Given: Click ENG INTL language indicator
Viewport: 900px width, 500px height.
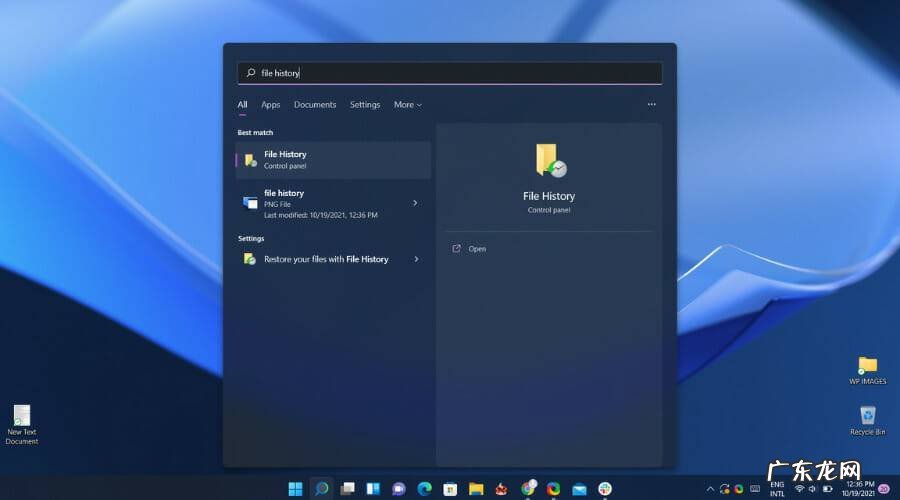Looking at the screenshot, I should tap(777, 489).
